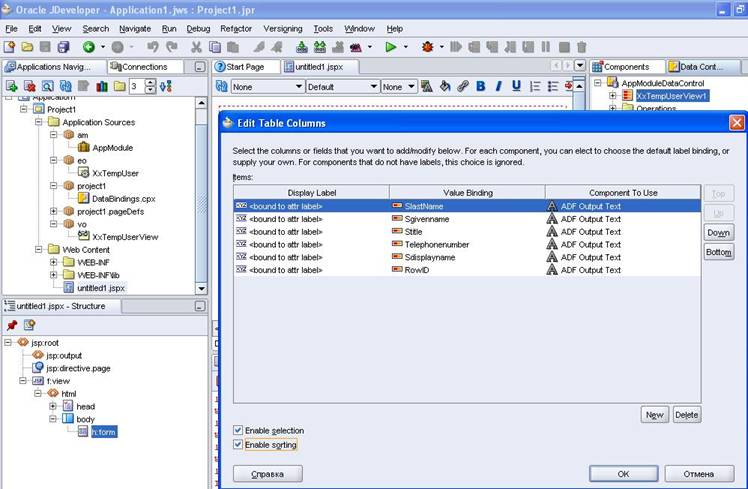The width and height of the screenshot is (748, 489).
Task: Click the Make project icon
Action: pyautogui.click(x=301, y=47)
